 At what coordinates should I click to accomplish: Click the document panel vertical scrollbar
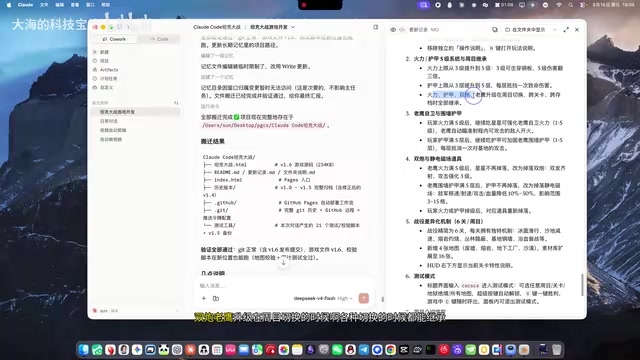click(x=582, y=285)
